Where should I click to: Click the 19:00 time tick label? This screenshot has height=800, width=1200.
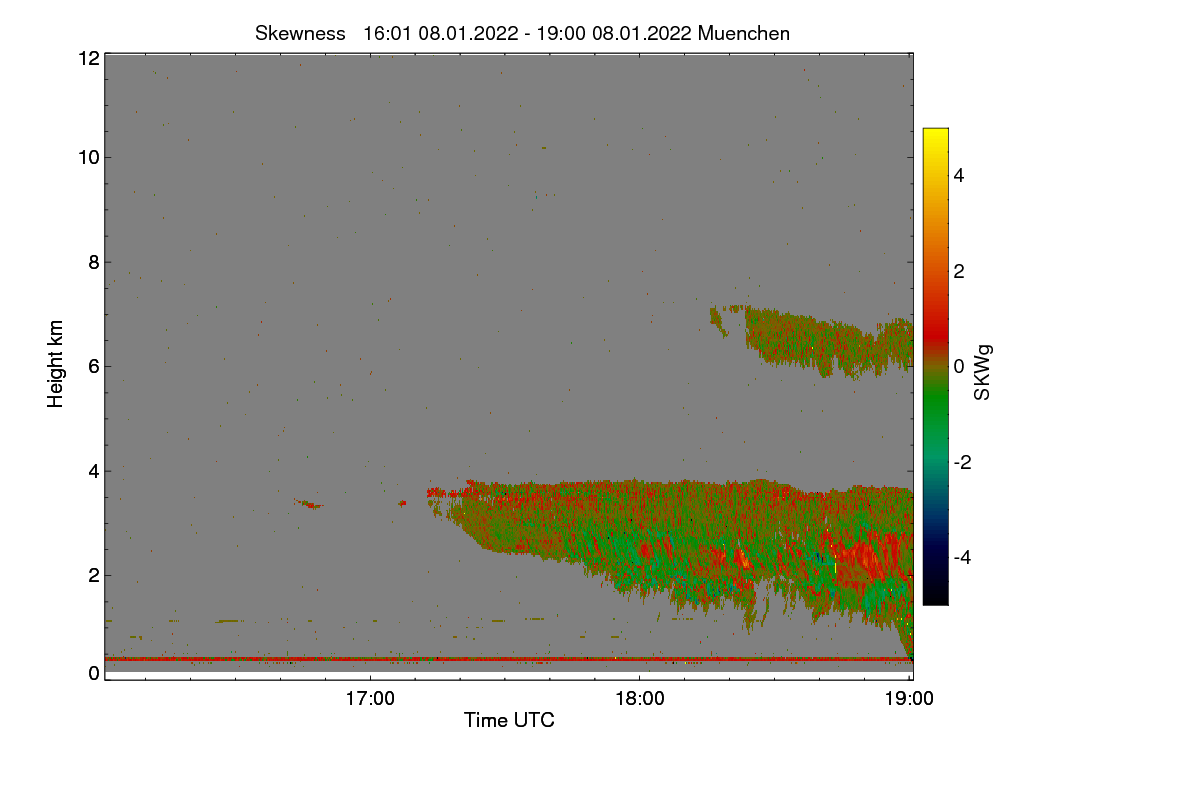pyautogui.click(x=909, y=698)
